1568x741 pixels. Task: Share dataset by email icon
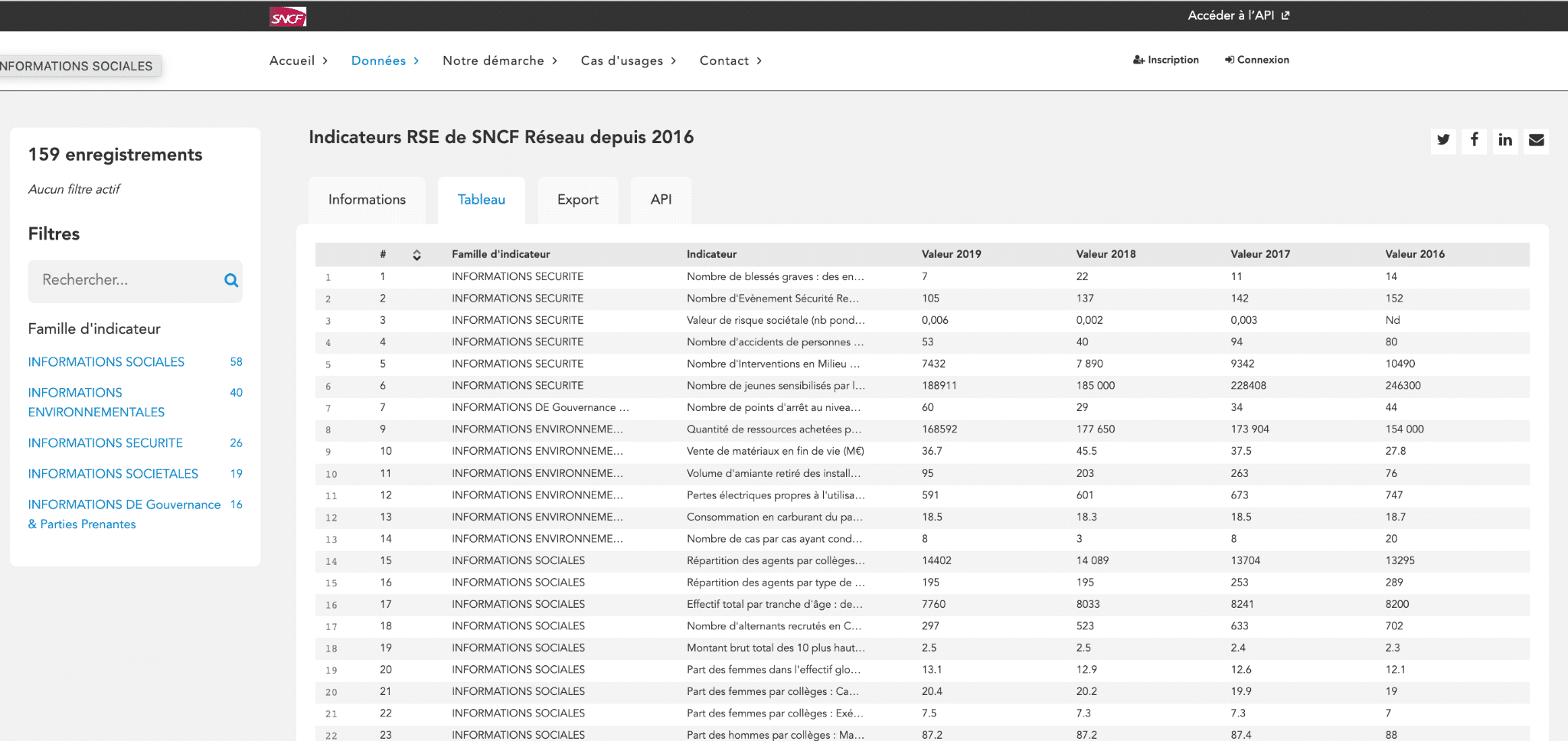coord(1536,140)
